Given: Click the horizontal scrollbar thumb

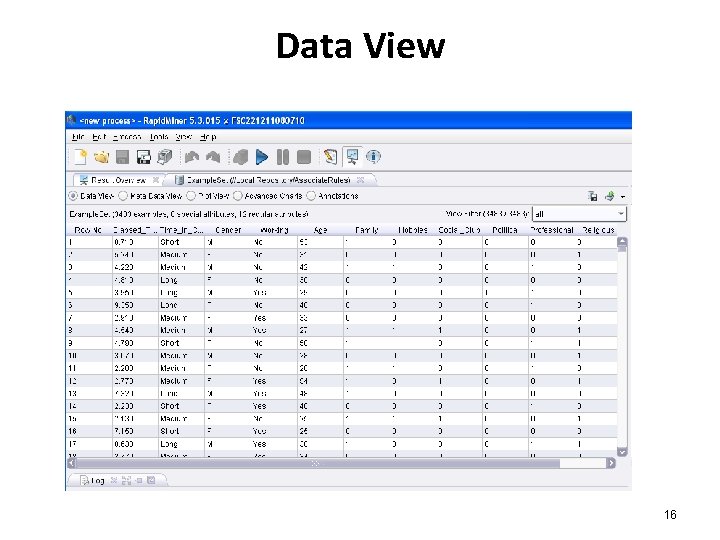Looking at the screenshot, I should pos(318,463).
